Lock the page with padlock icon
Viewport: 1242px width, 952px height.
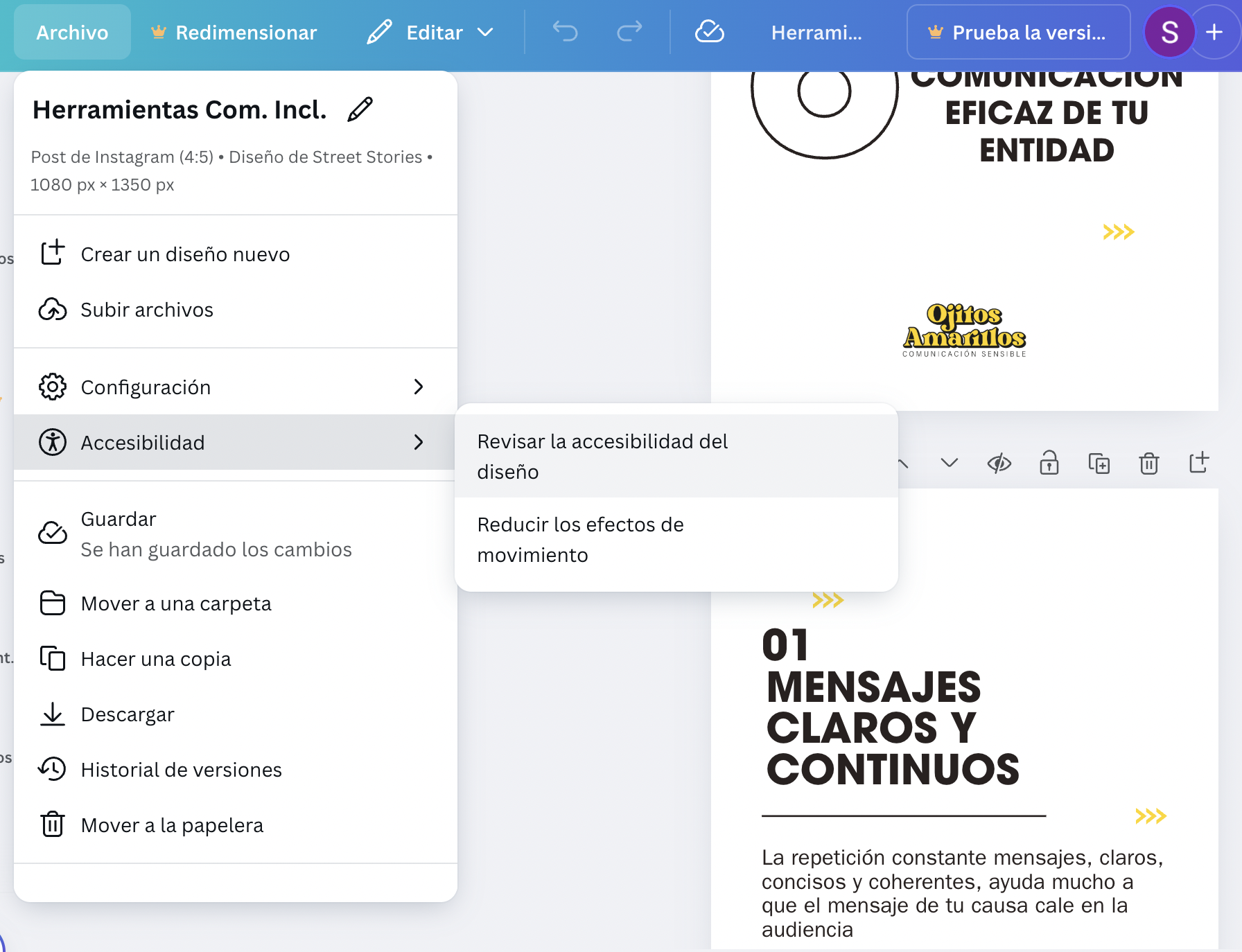click(x=1049, y=463)
